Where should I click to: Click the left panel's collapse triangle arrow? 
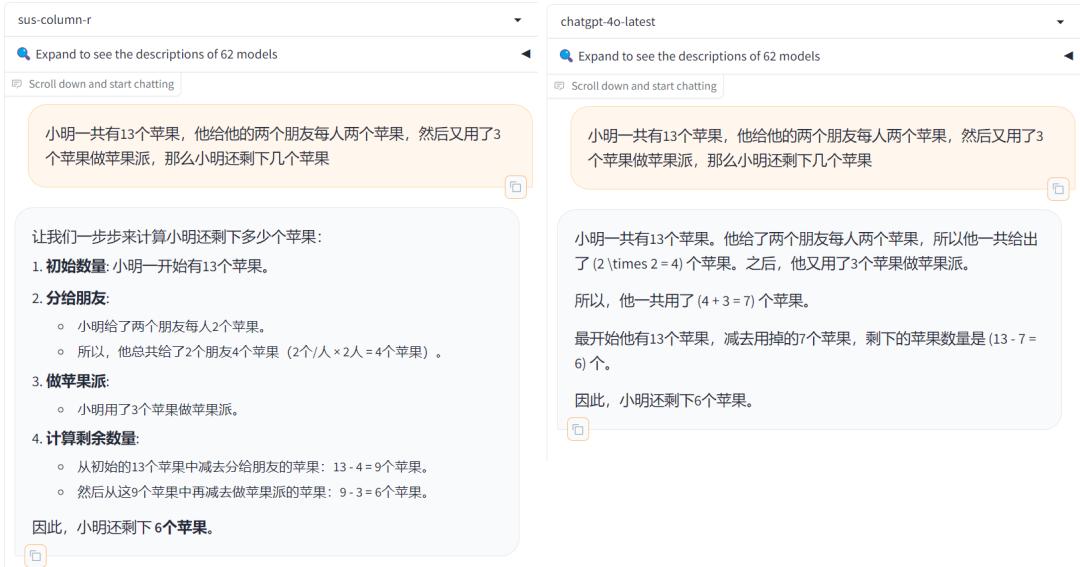coord(526,54)
